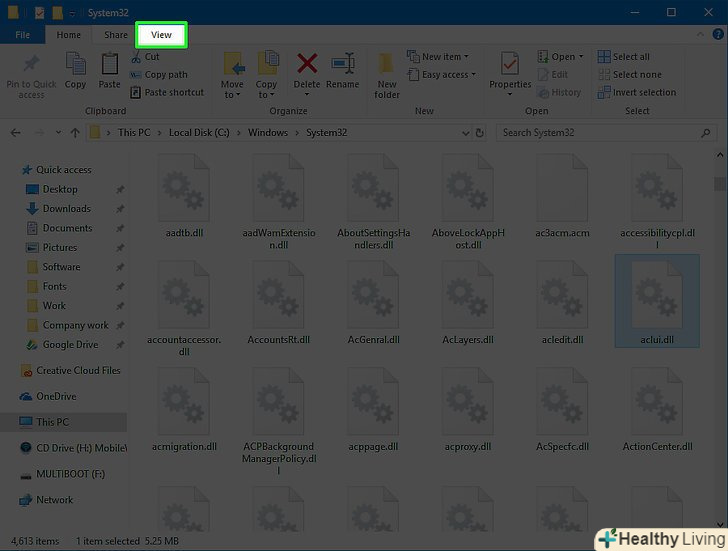Click the Paste clipboard icon
The width and height of the screenshot is (728, 551).
110,64
